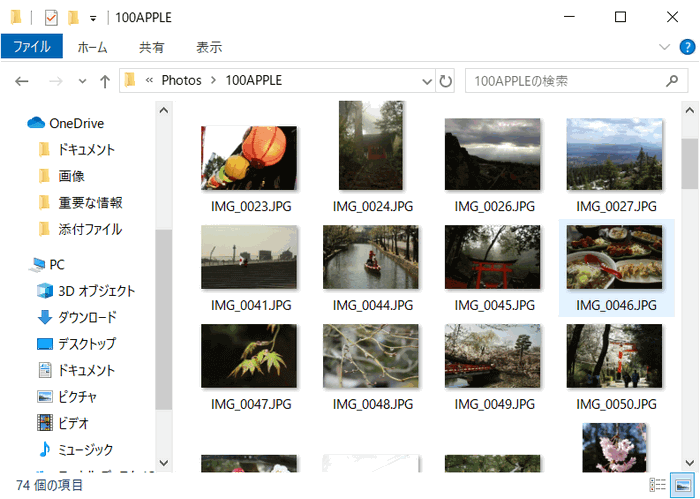
Task: Click the file list scroll down arrow
Action: pyautogui.click(x=689, y=463)
